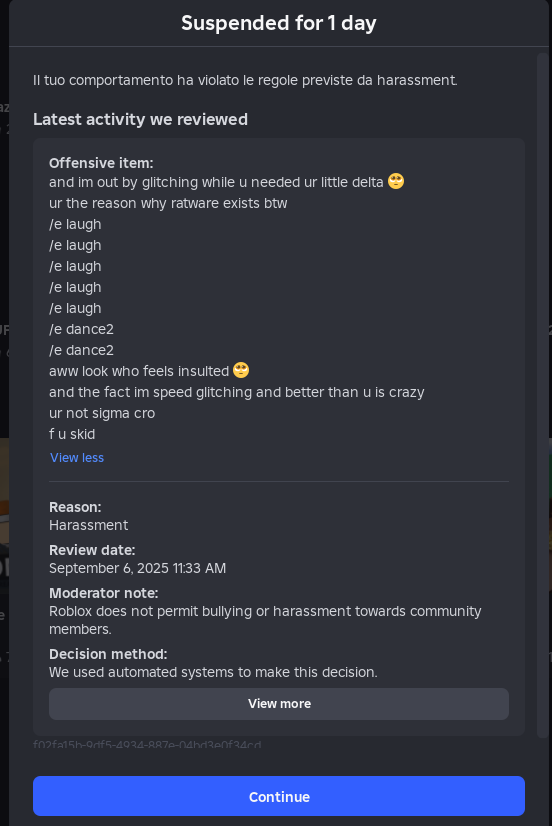Select the "speed glitching and better than u" line
This screenshot has width=552, height=826.
coord(236,392)
